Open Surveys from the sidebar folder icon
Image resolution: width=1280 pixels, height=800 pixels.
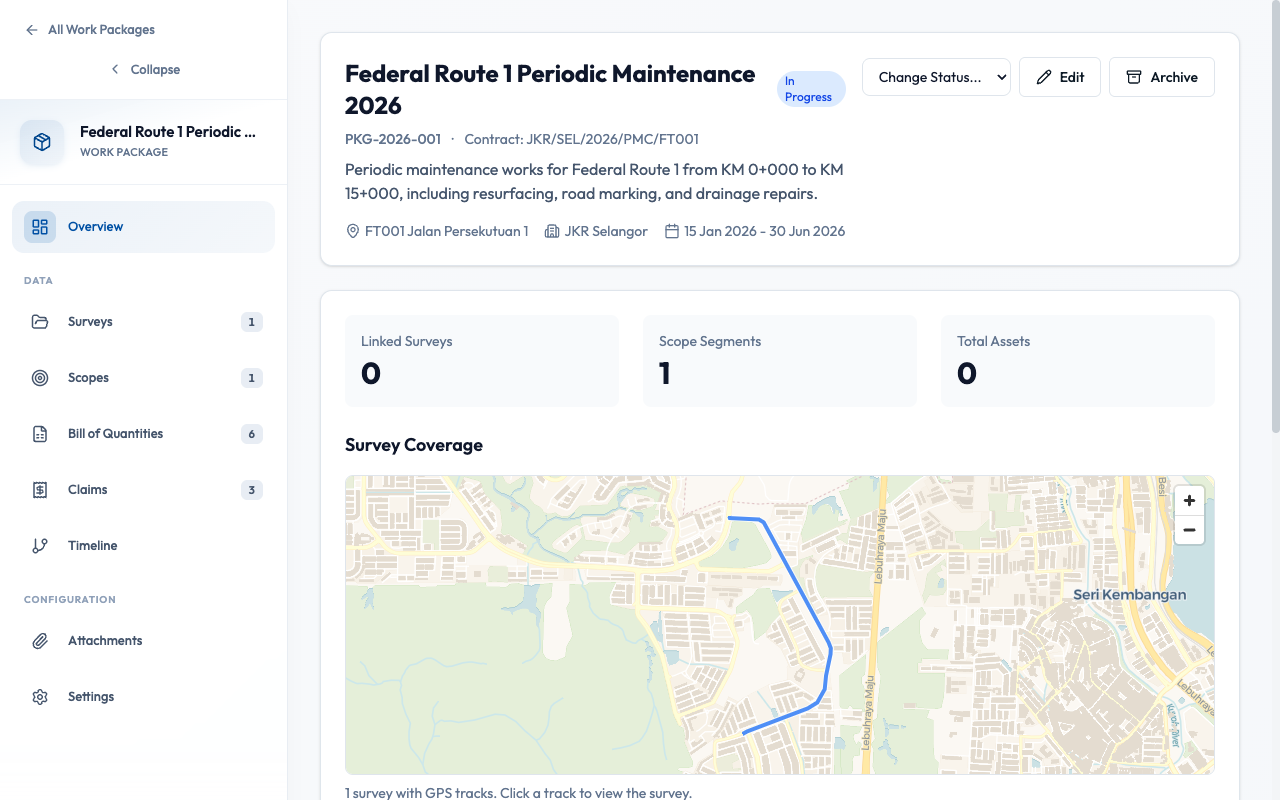(x=39, y=321)
